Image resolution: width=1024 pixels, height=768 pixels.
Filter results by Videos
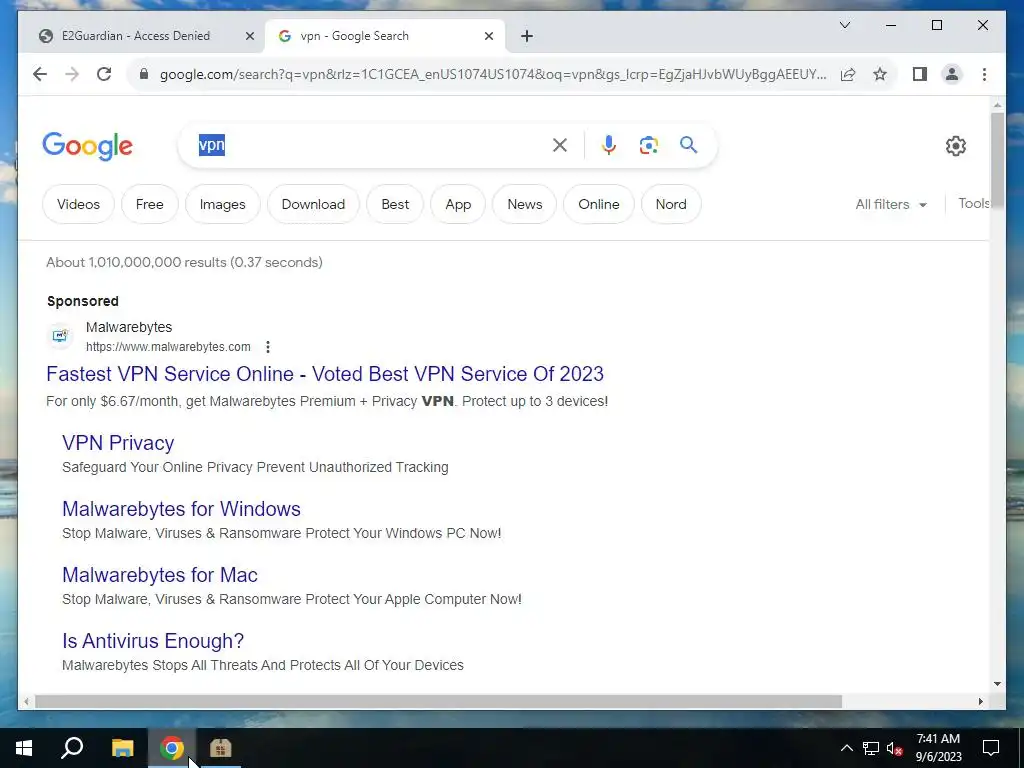pos(78,204)
